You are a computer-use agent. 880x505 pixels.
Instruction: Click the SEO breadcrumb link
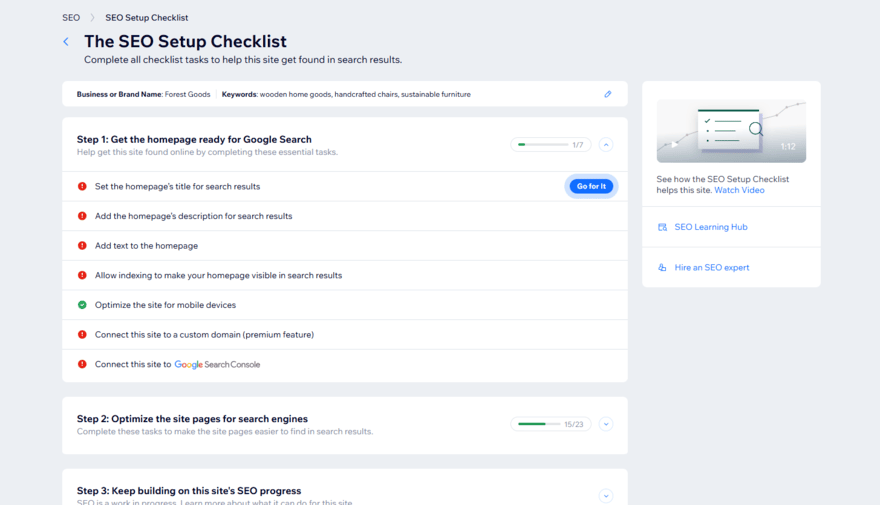click(x=71, y=18)
